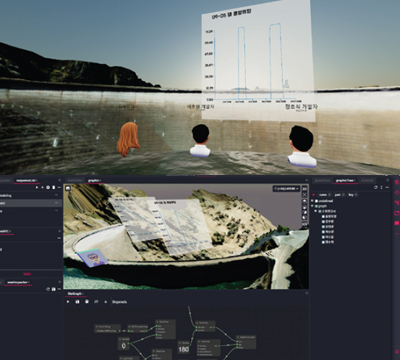The image size is (400, 360).
Task: Switch to the graphicTree tab
Action: point(345,180)
